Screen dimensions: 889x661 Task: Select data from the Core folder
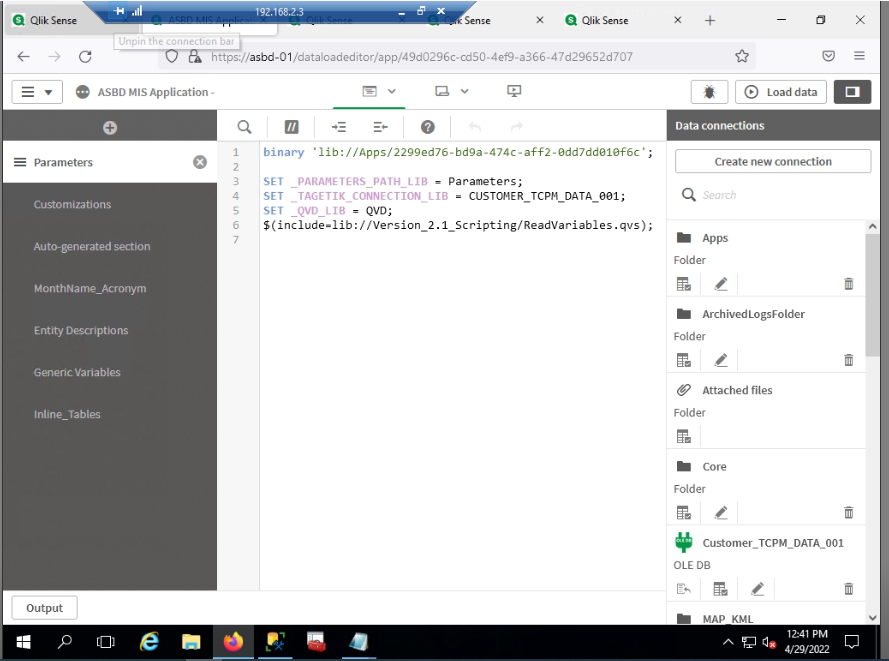(x=684, y=512)
